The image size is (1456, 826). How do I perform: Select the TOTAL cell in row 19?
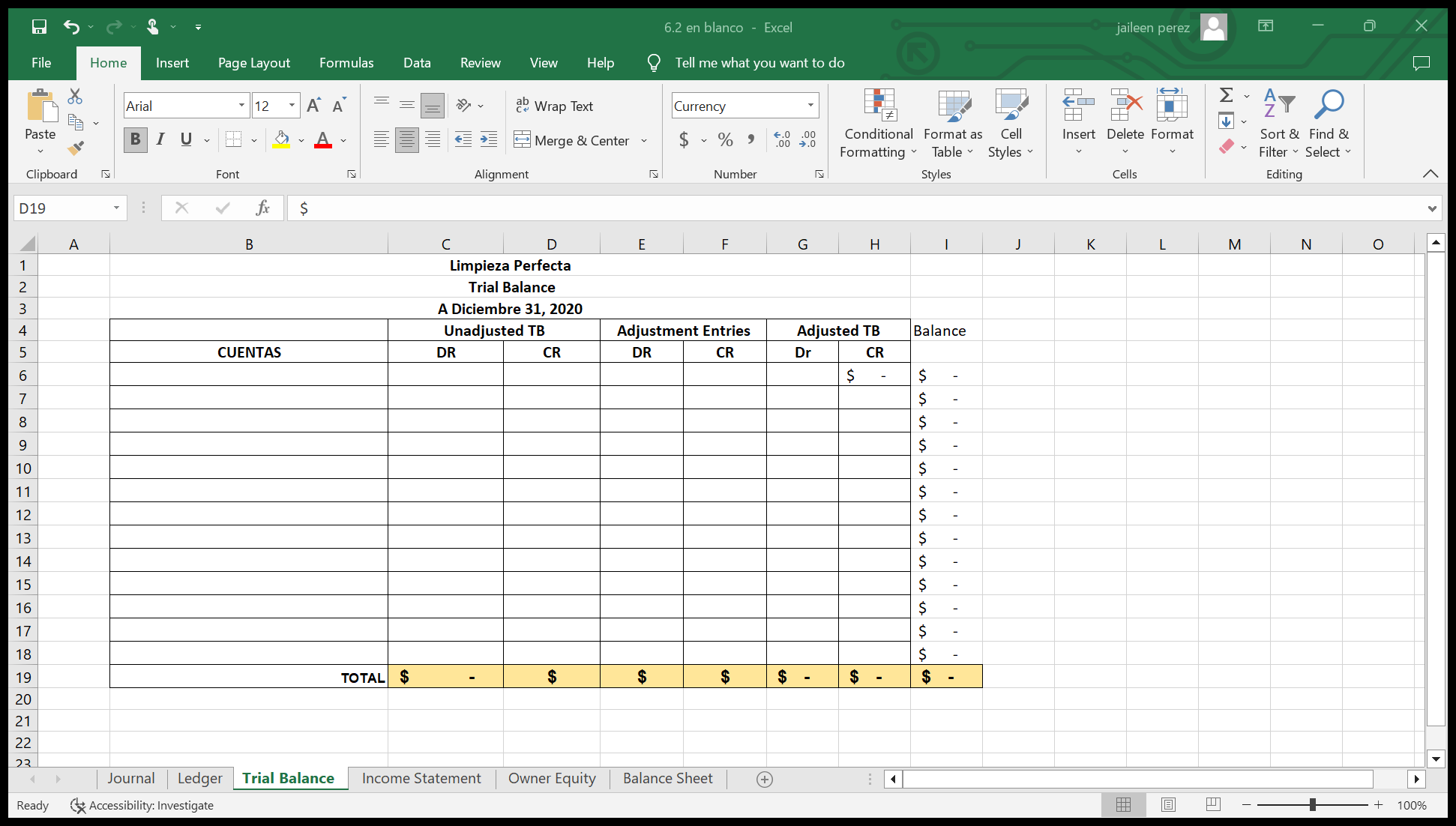[x=249, y=677]
